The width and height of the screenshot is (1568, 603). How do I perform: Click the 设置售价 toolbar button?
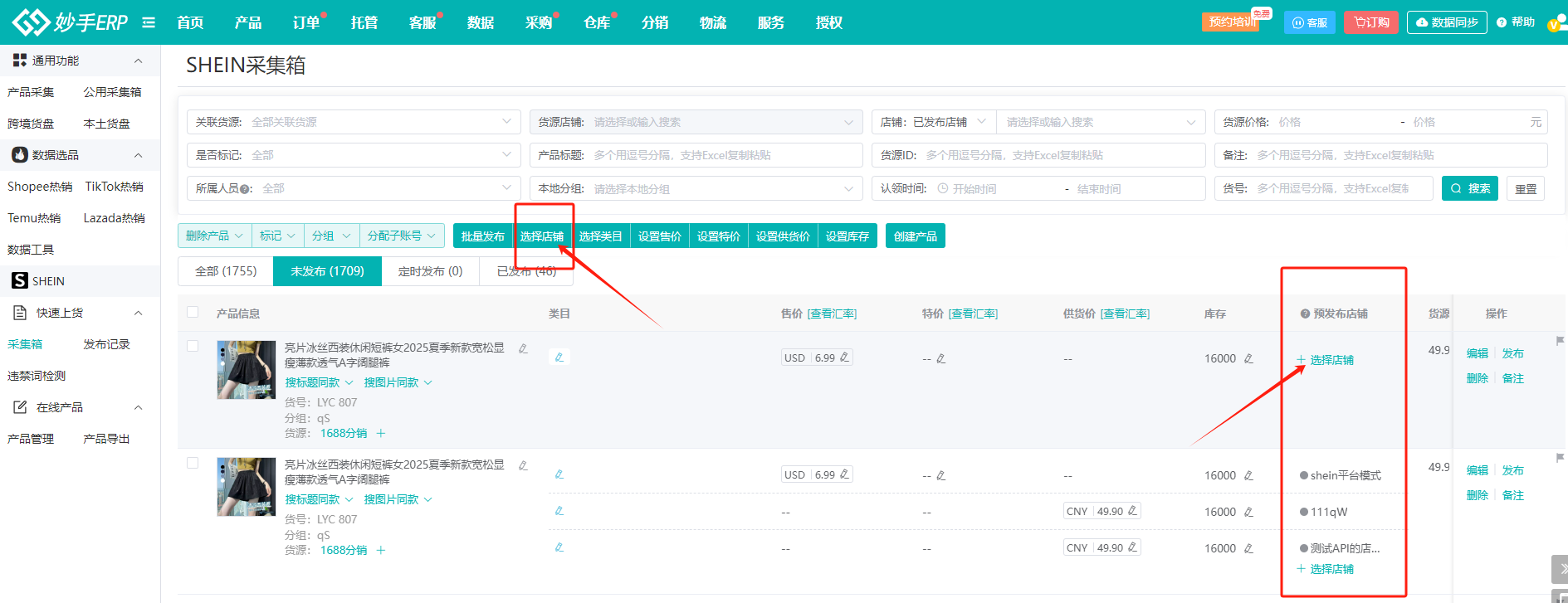(660, 236)
